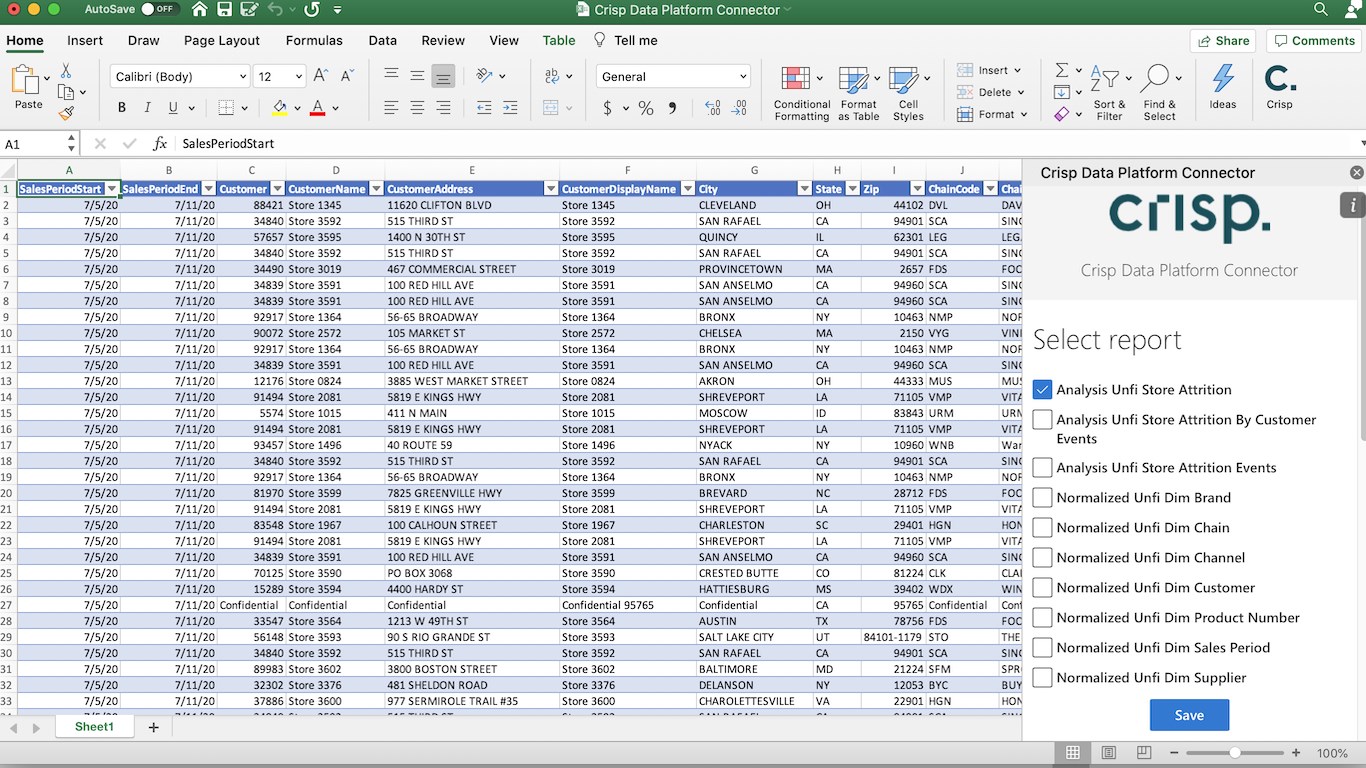The image size is (1366, 768).
Task: Open the Insert ribbon tab
Action: (x=85, y=41)
